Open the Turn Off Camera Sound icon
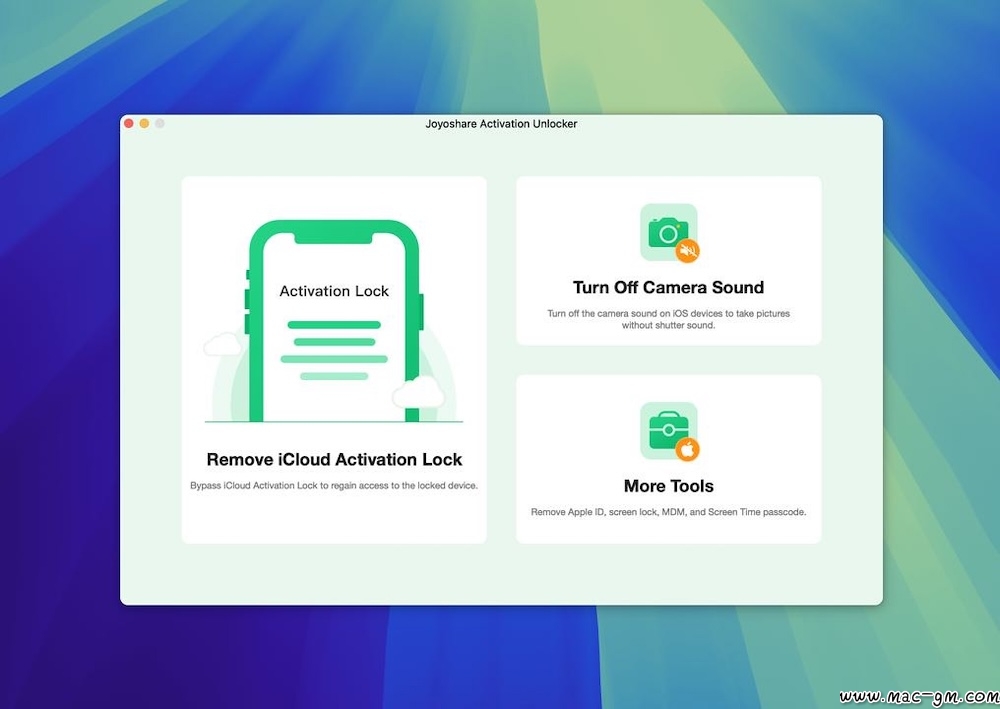1000x709 pixels. pos(669,233)
